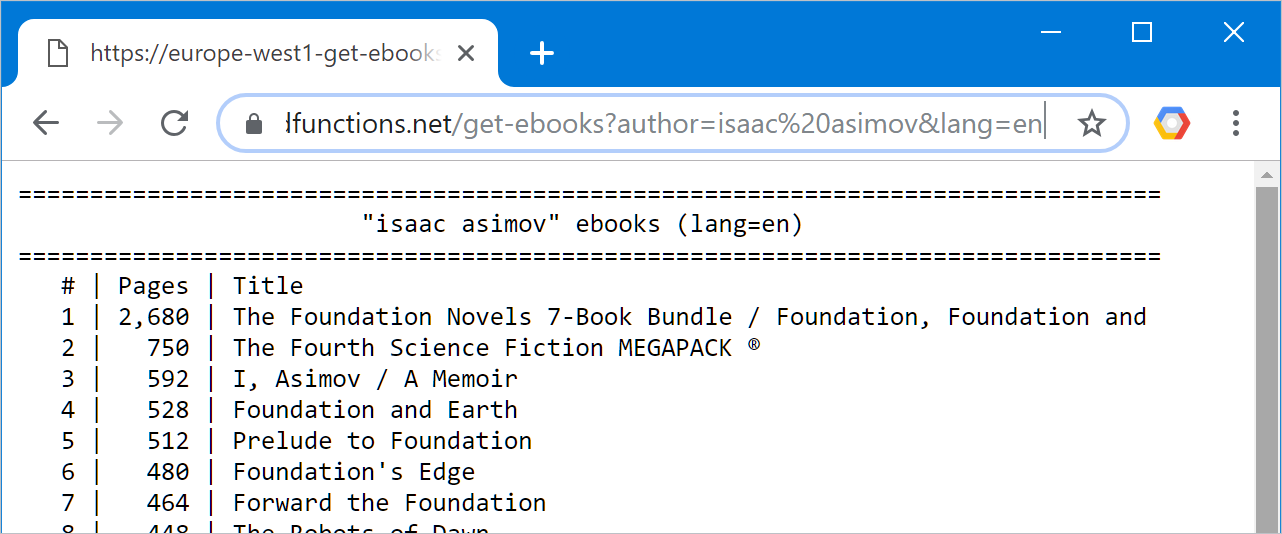Open a new tab with plus button
The width and height of the screenshot is (1282, 534).
(541, 53)
